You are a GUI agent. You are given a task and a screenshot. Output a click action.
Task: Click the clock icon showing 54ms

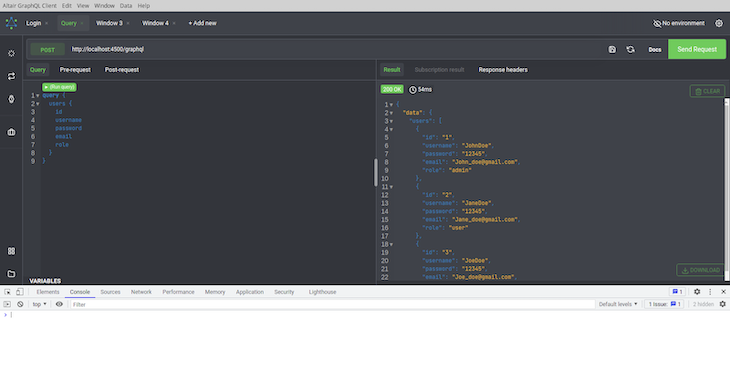pos(412,89)
